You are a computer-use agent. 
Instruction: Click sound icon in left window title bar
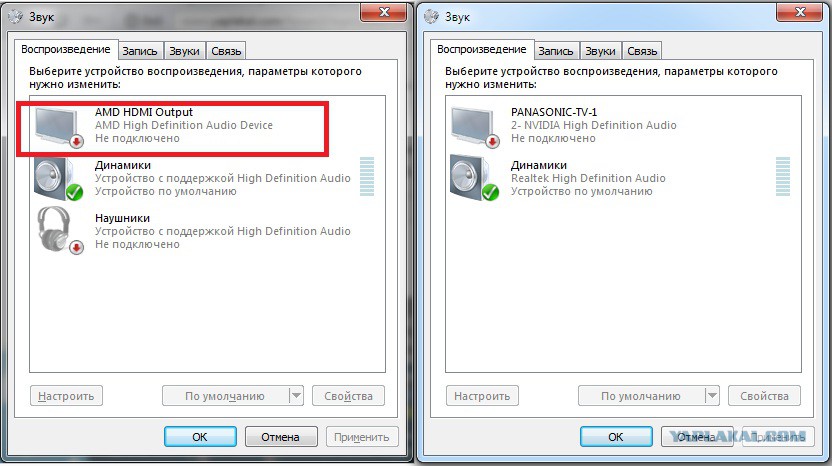15,16
